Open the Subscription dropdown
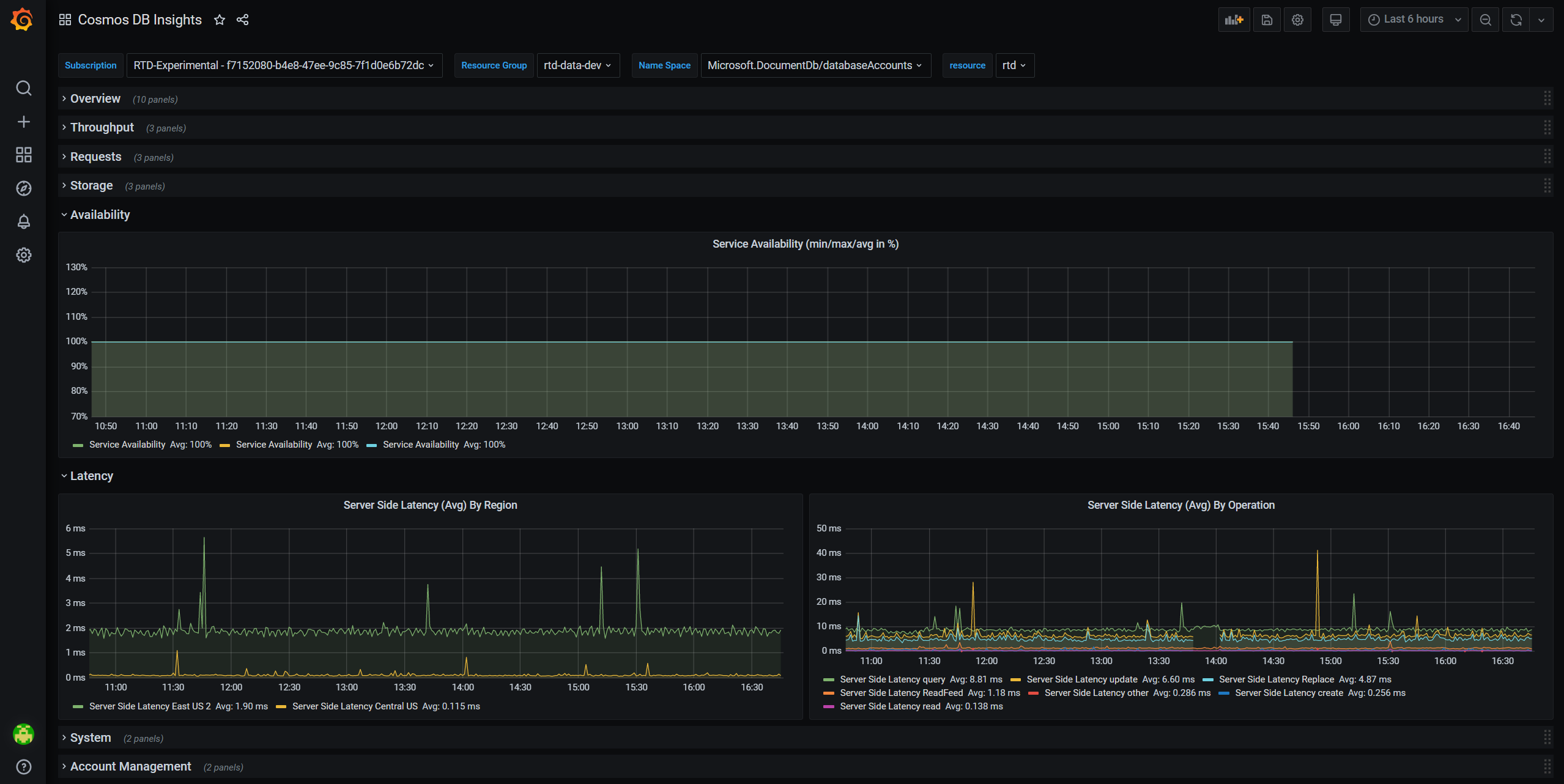 pos(284,65)
